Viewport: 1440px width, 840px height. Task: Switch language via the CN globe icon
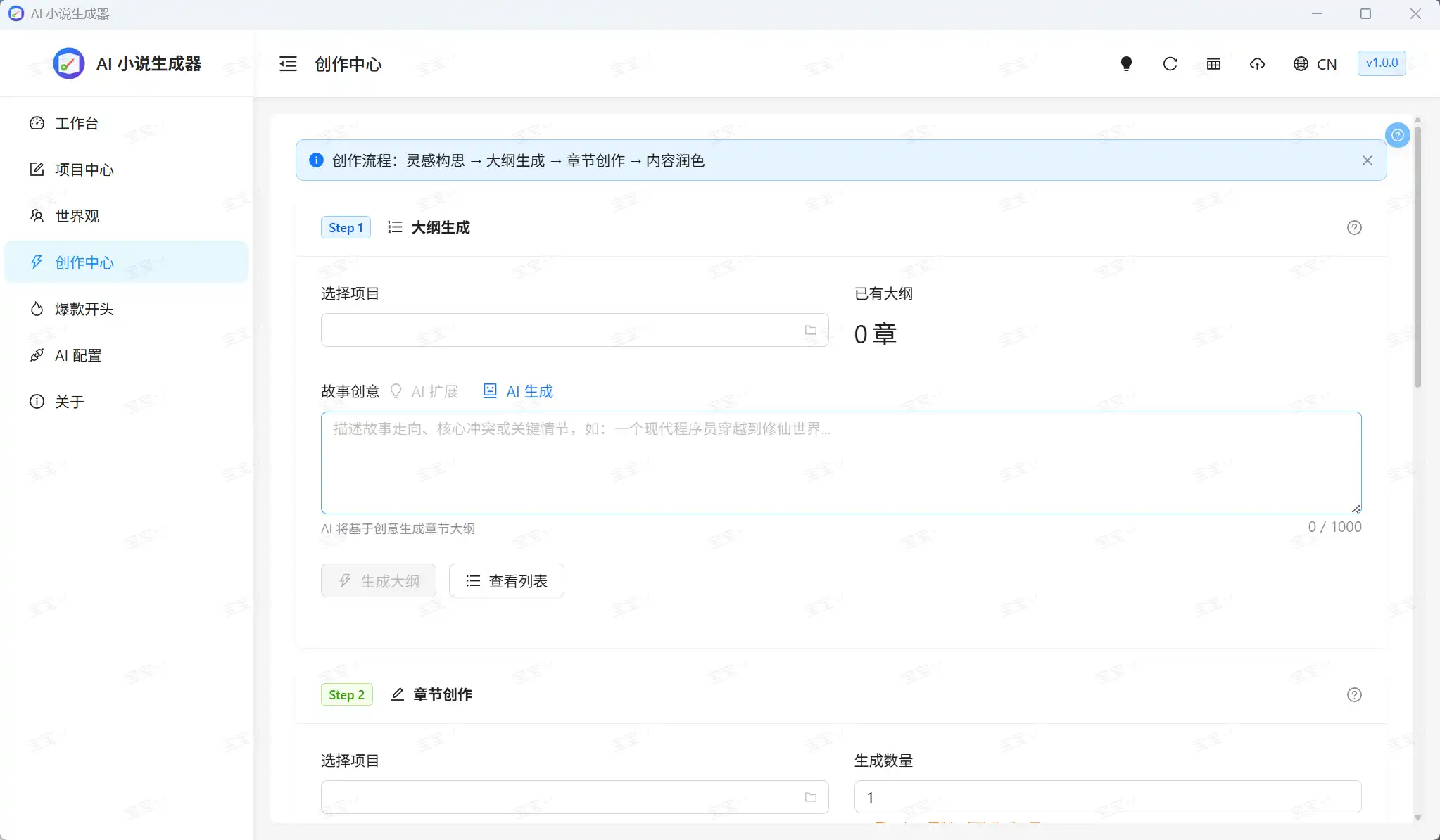1313,63
